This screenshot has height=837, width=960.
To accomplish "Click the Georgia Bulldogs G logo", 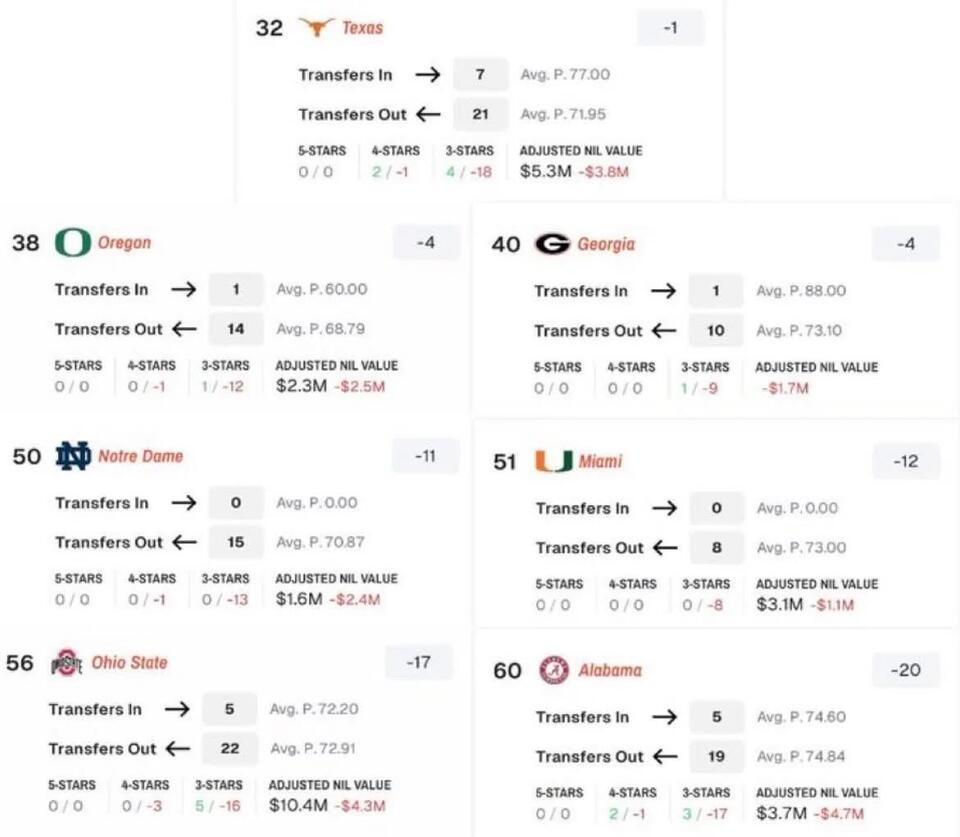I will pyautogui.click(x=552, y=243).
